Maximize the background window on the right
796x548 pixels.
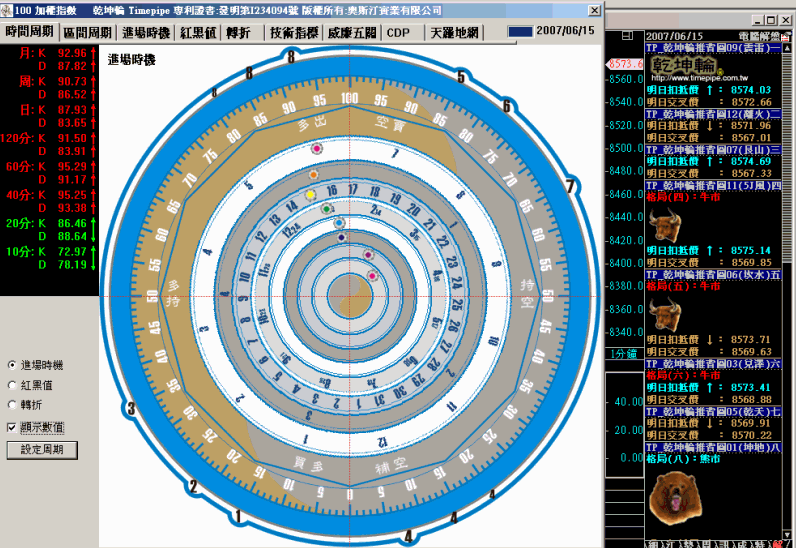772,20
